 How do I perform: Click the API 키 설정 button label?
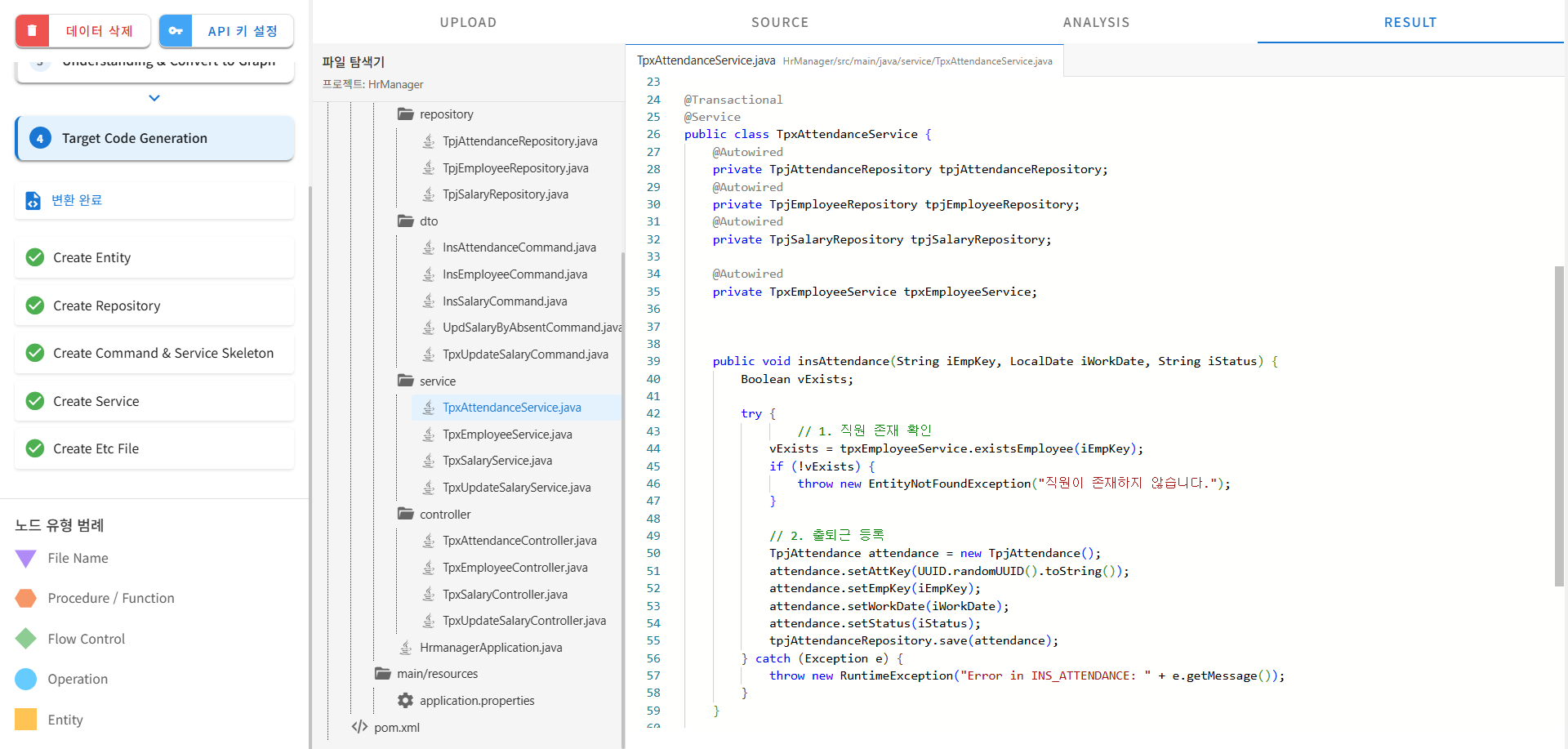click(x=243, y=31)
